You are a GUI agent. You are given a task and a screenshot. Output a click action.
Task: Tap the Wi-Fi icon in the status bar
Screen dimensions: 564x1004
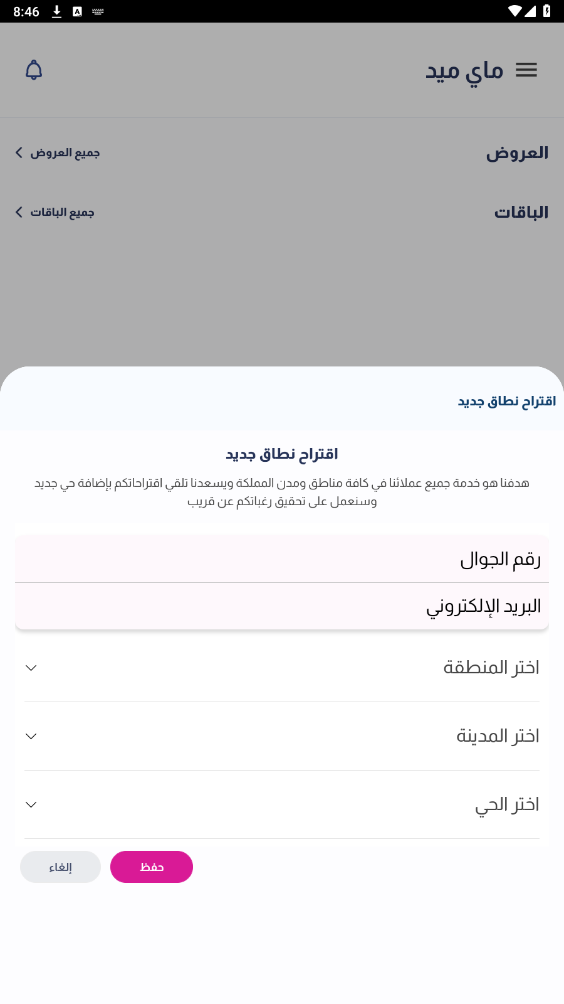(x=515, y=11)
